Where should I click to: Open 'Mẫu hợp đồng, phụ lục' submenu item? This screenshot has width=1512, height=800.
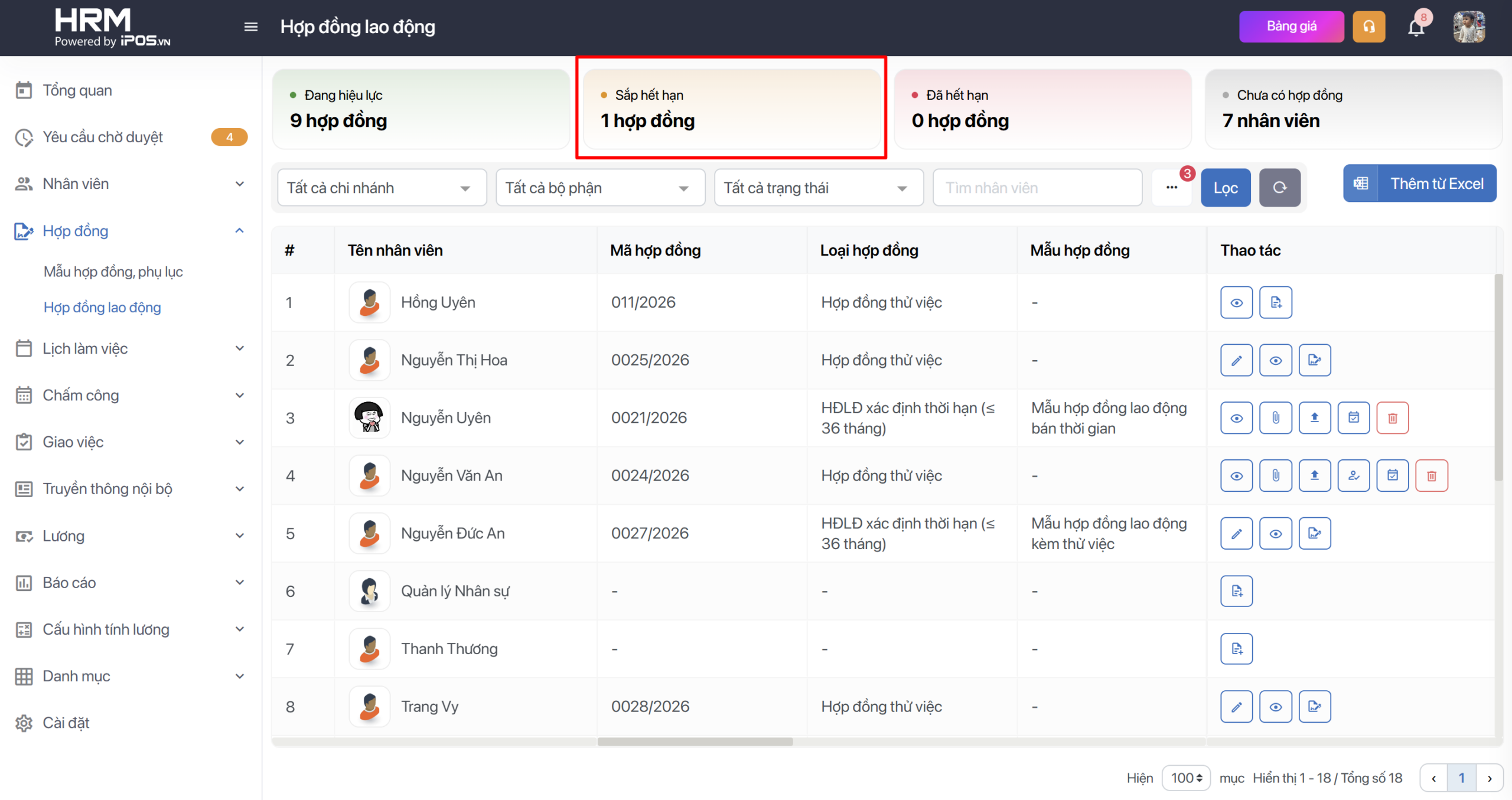click(x=113, y=272)
